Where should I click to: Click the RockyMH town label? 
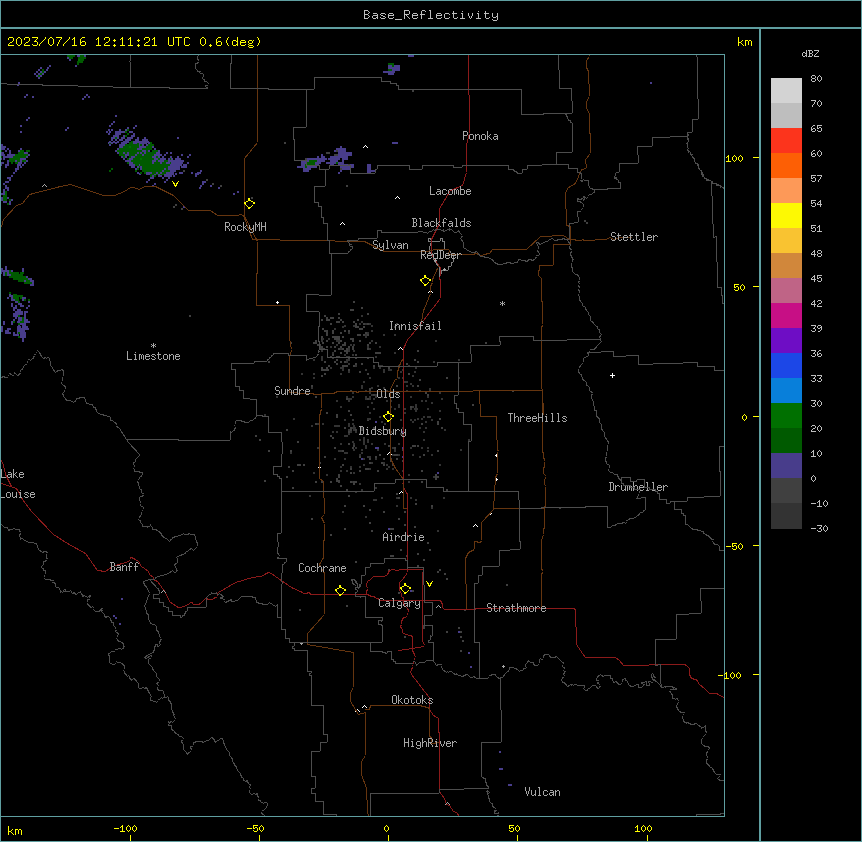[245, 227]
